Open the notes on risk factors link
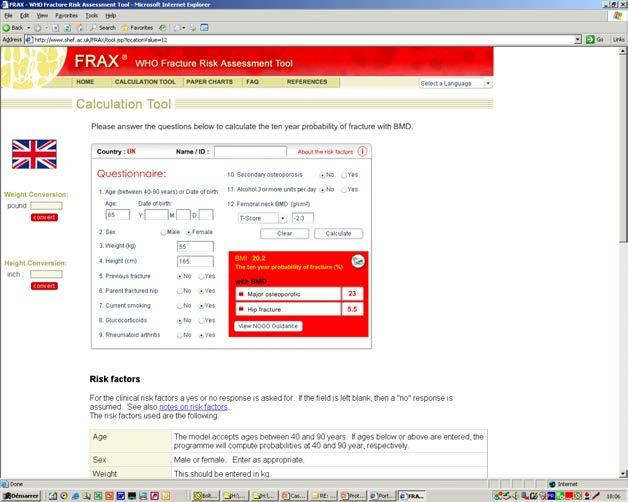Viewport: 628px width, 502px height. click(x=193, y=407)
